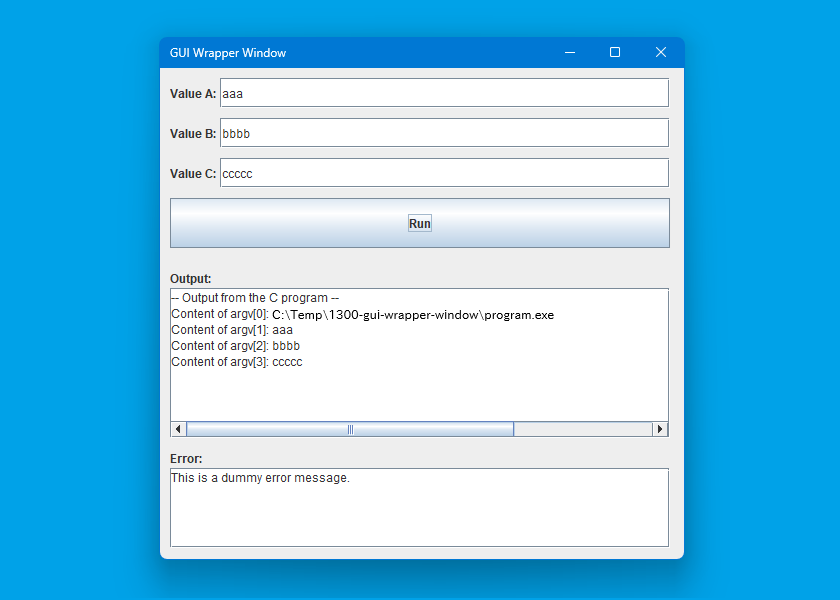
Task: Click the Run button
Action: (419, 223)
